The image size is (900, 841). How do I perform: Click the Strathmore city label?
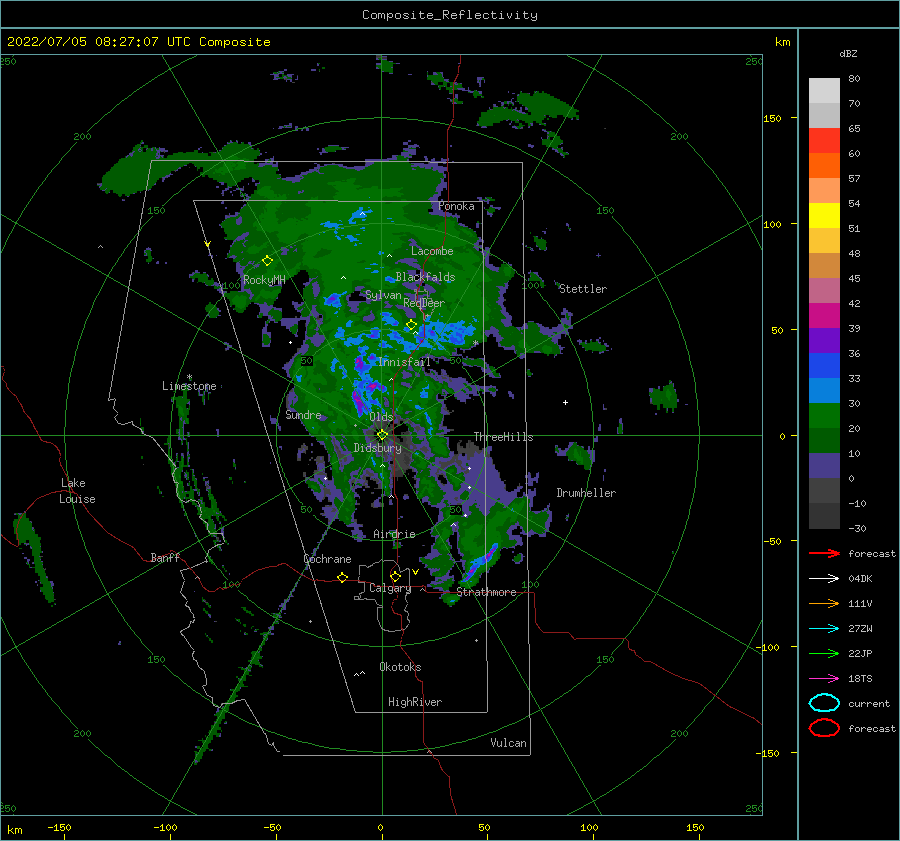pos(486,592)
